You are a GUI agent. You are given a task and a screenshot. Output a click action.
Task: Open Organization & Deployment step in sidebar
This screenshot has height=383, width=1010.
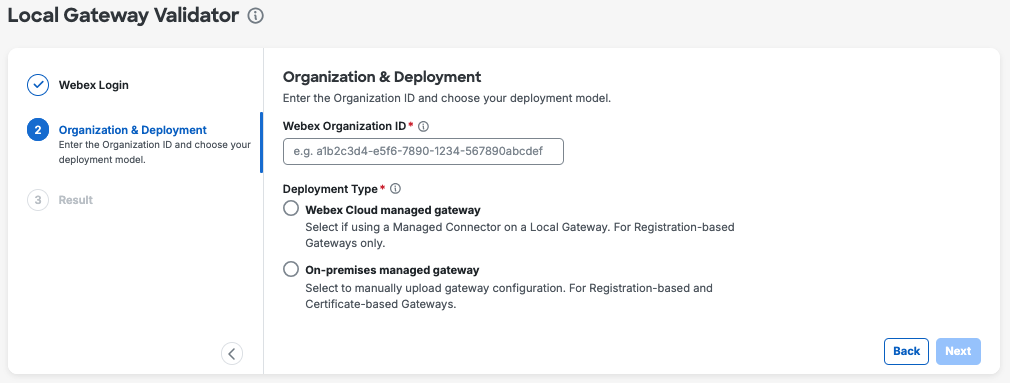pos(133,130)
